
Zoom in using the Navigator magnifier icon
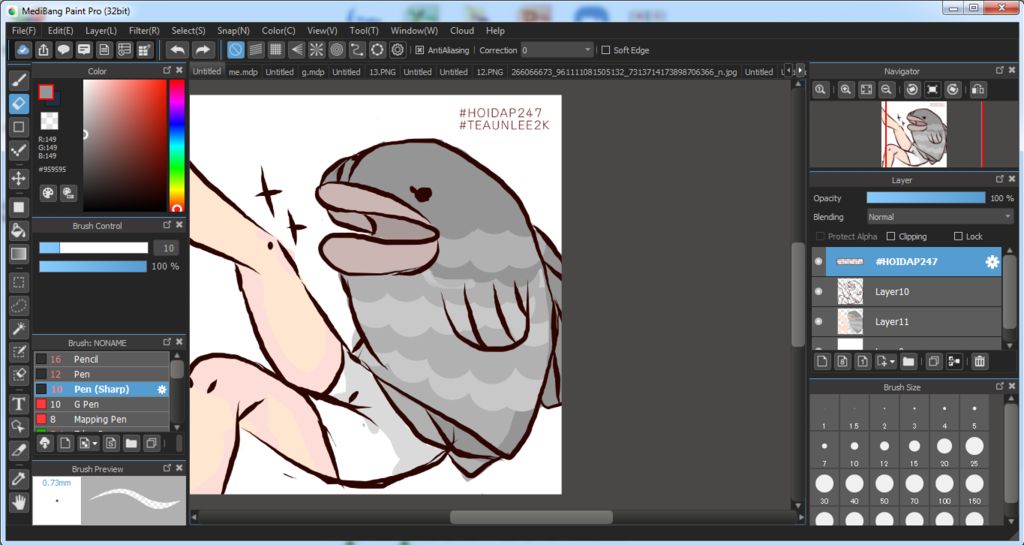(x=846, y=90)
